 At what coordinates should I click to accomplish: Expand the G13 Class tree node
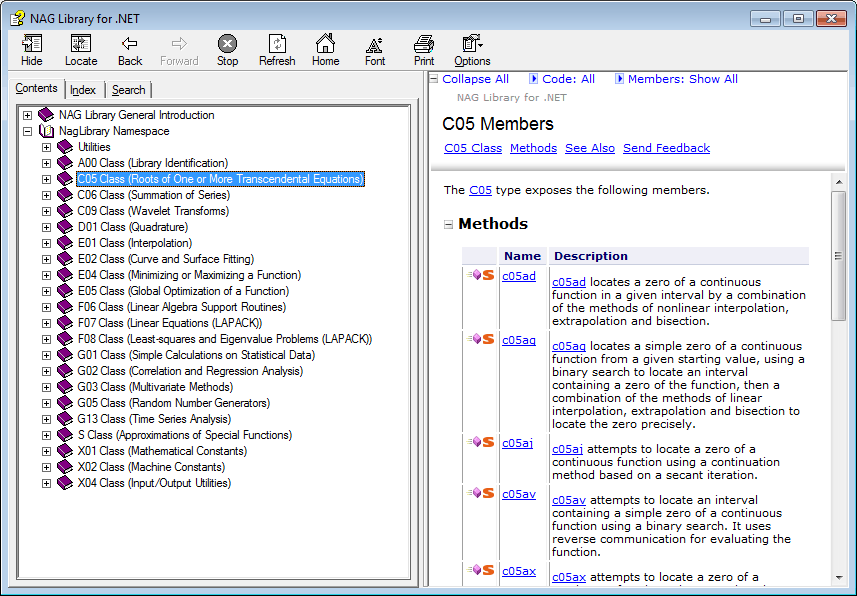(x=46, y=419)
